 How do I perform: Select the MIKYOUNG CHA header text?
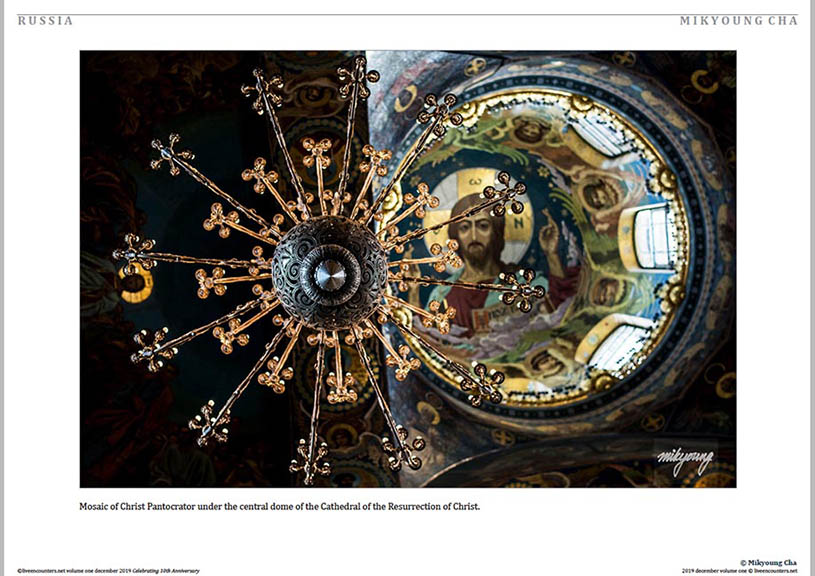click(738, 21)
